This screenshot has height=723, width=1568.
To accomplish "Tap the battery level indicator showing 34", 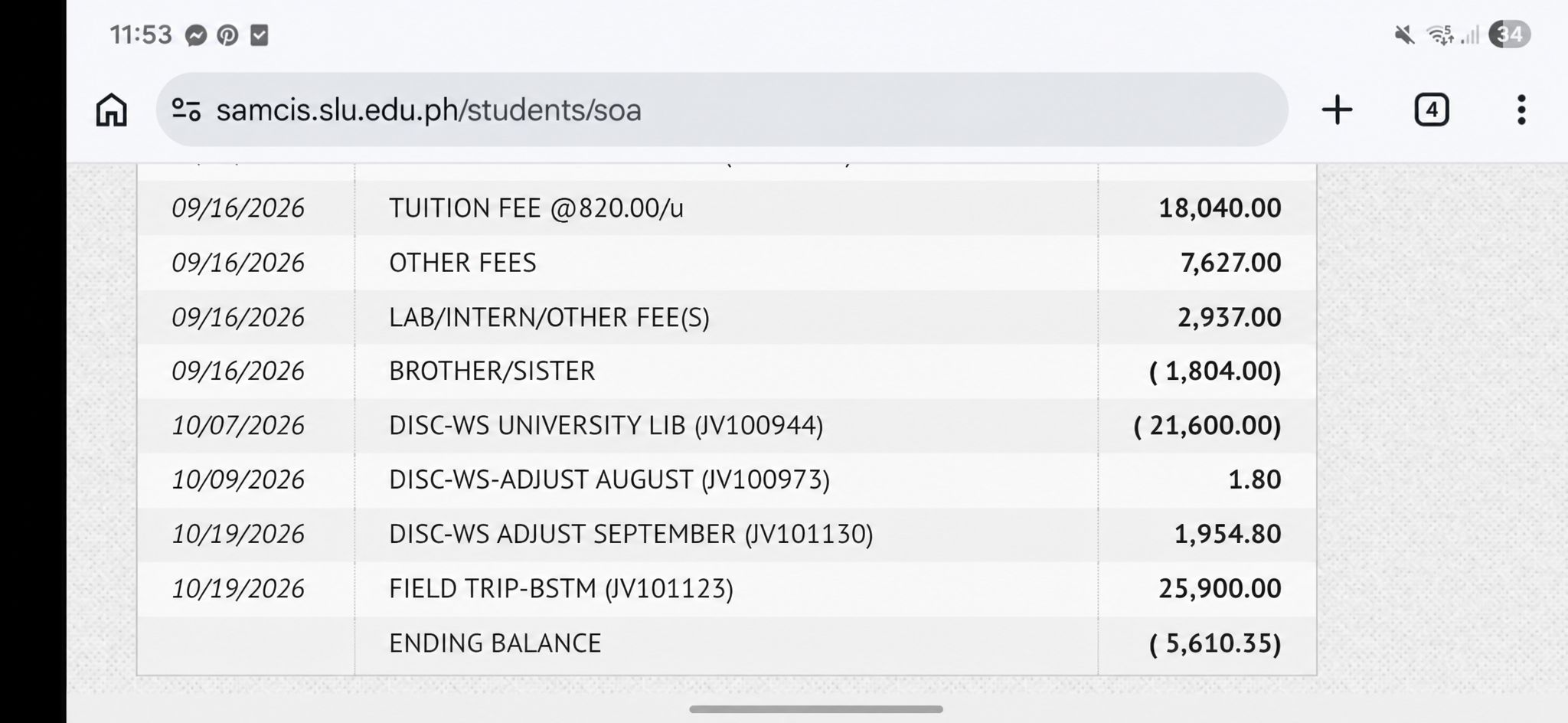I will tap(1509, 34).
